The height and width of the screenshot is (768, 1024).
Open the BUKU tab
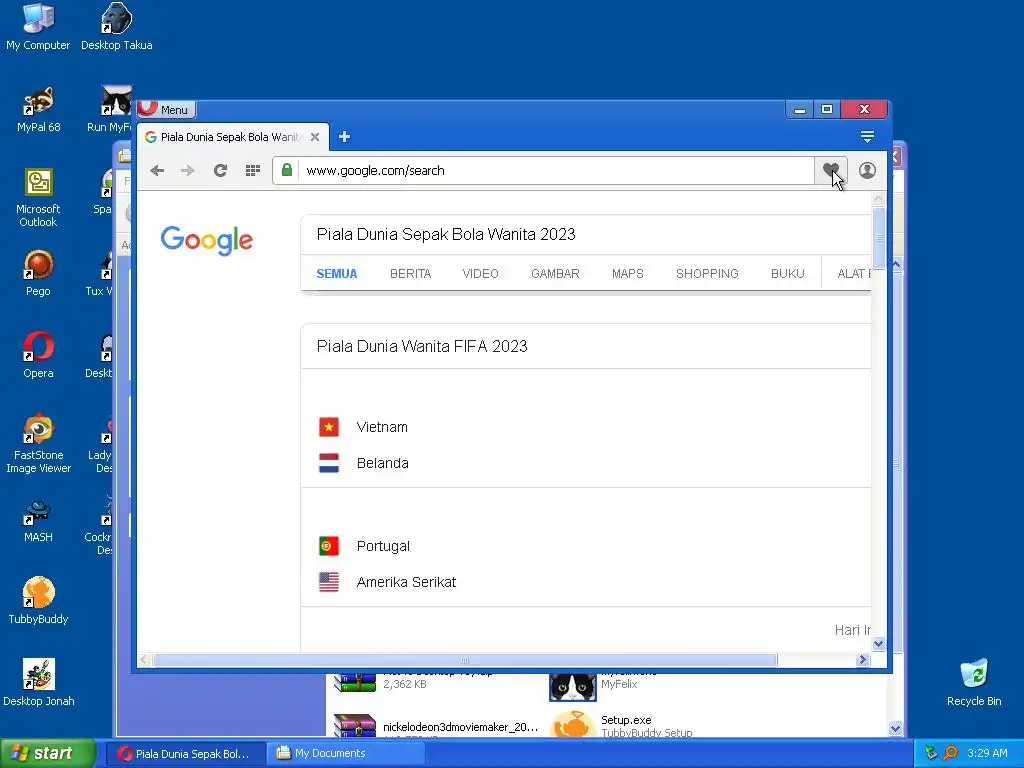[x=788, y=274]
